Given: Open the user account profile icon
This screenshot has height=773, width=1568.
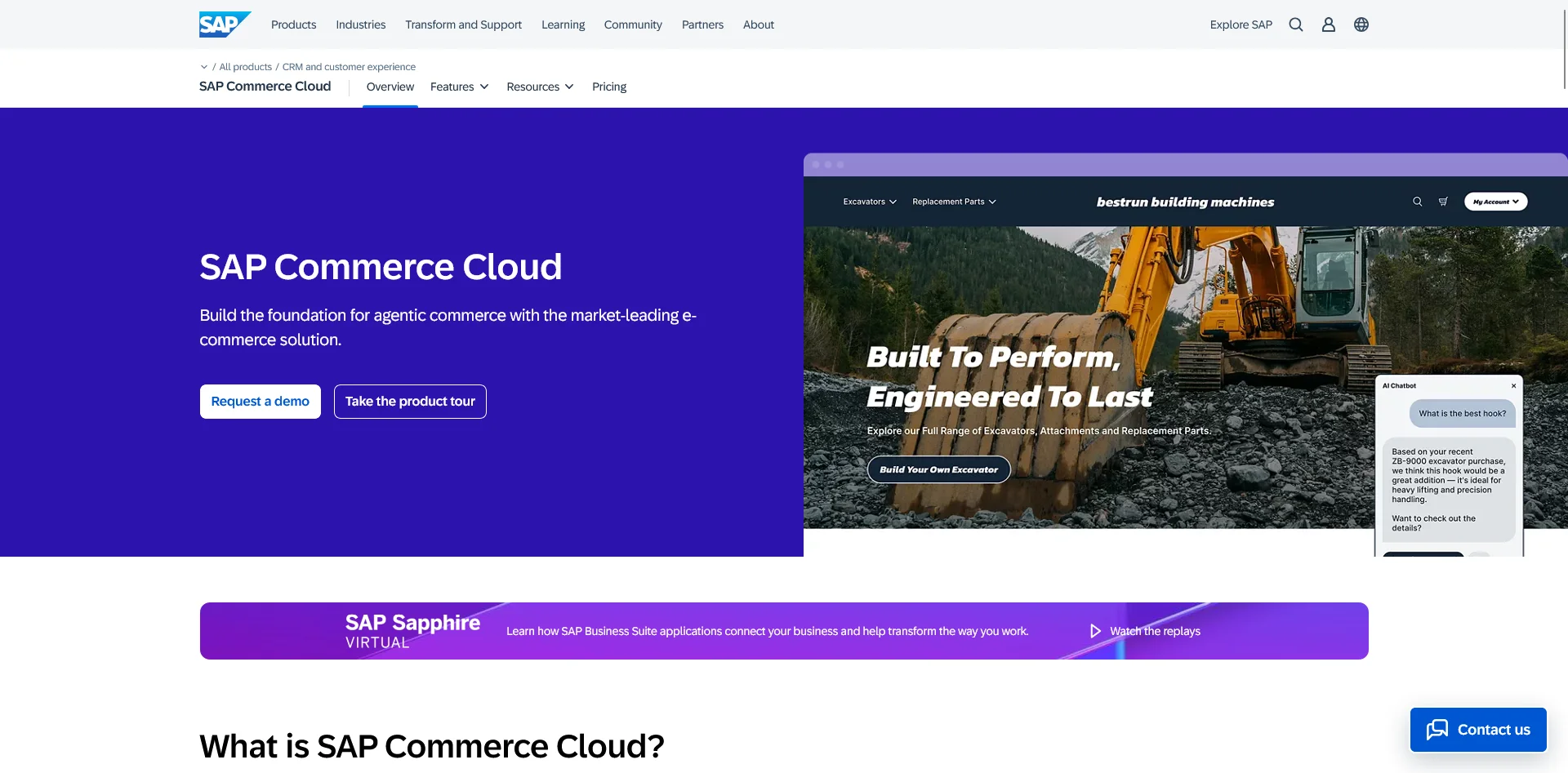Looking at the screenshot, I should (x=1329, y=24).
